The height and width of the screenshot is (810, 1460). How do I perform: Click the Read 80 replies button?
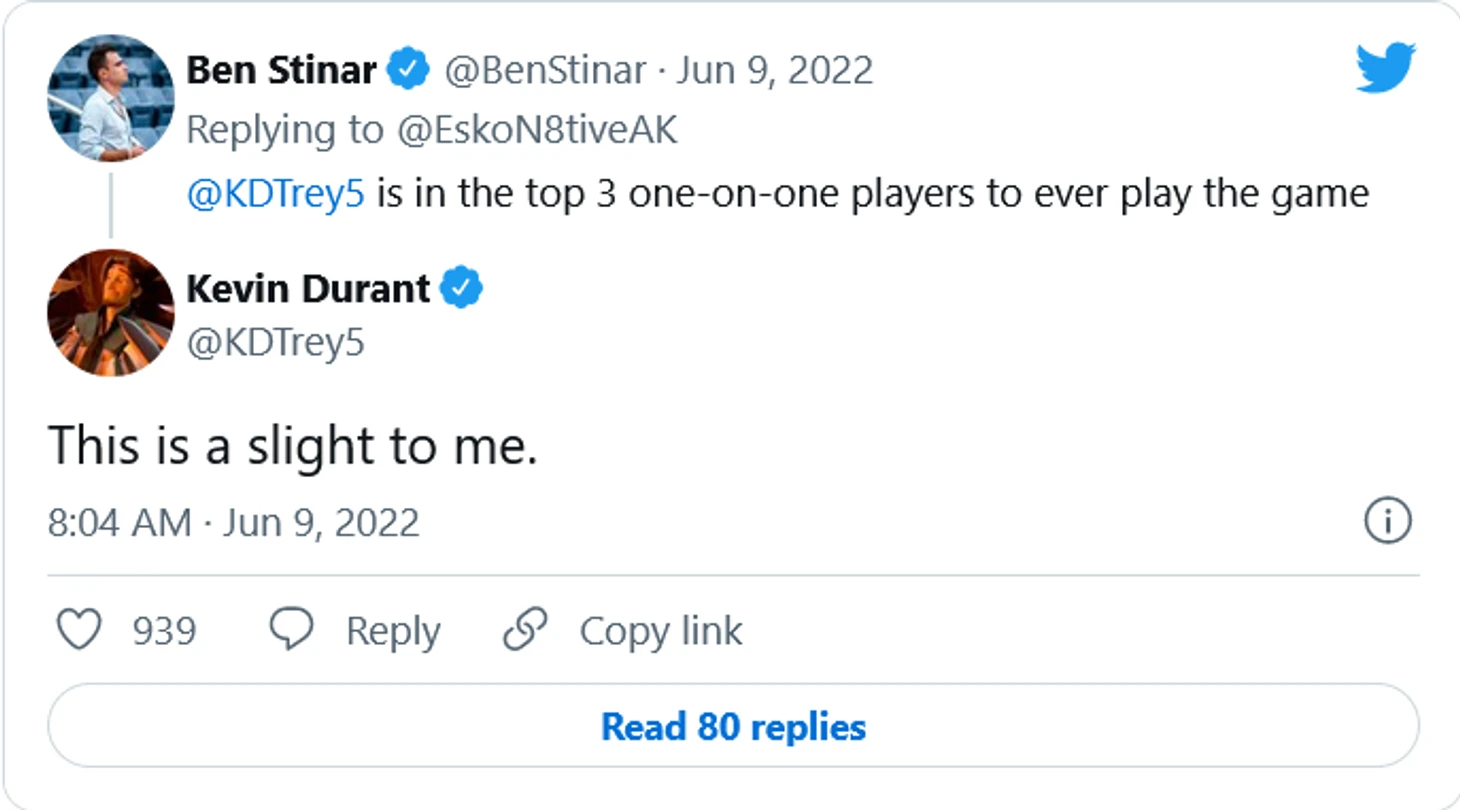coord(733,727)
